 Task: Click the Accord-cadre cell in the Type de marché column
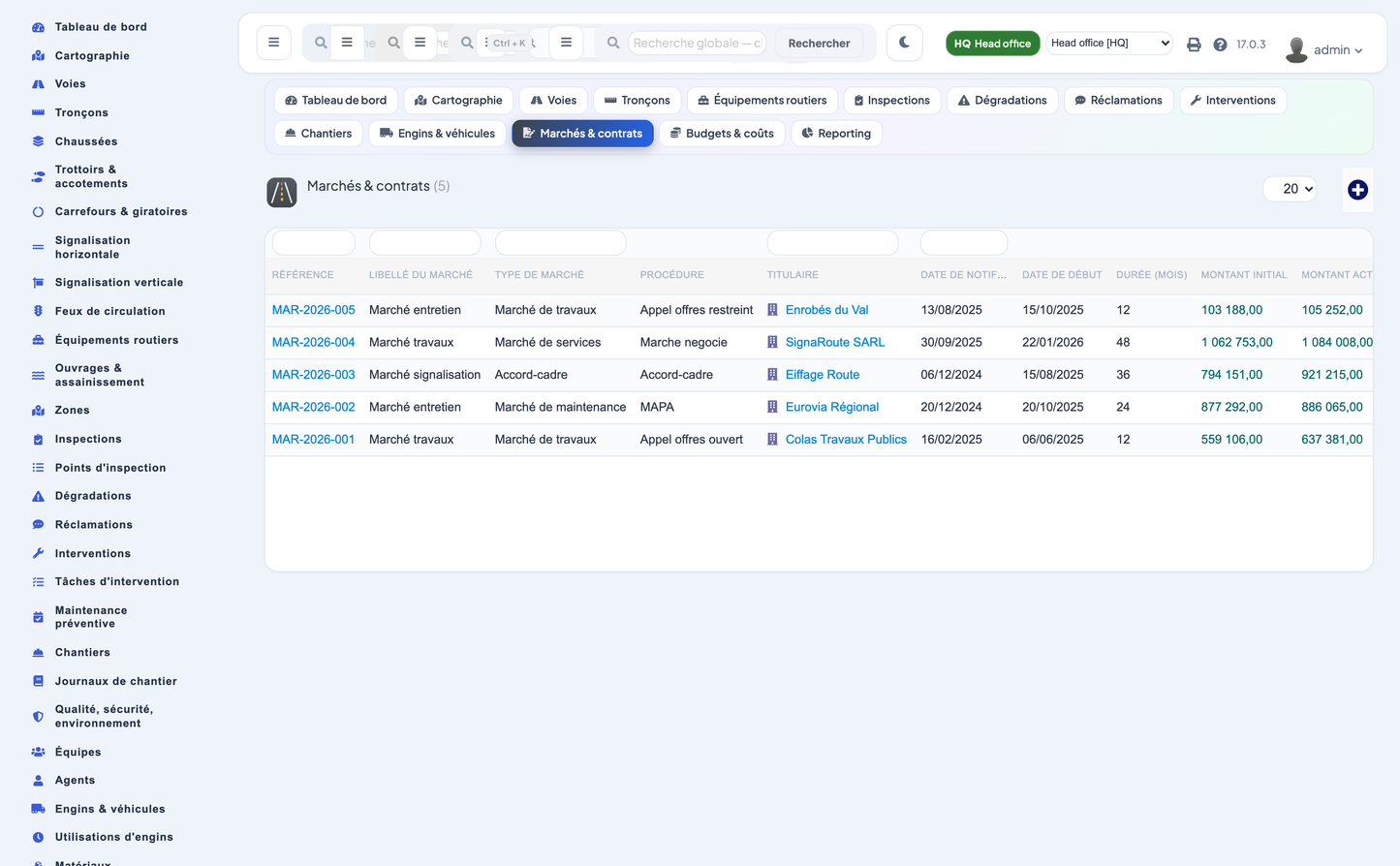tap(531, 375)
